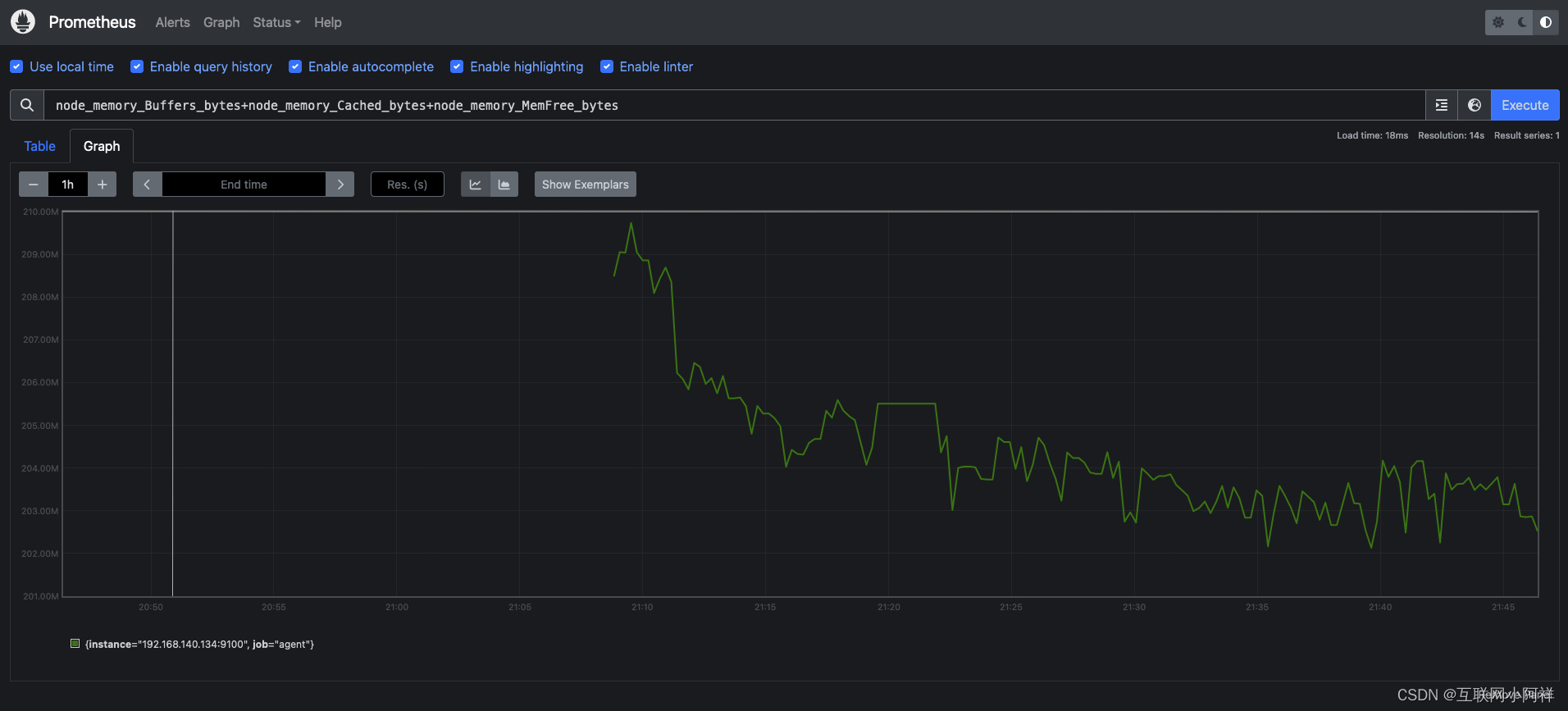Click the Result series: 1 text

[1527, 135]
